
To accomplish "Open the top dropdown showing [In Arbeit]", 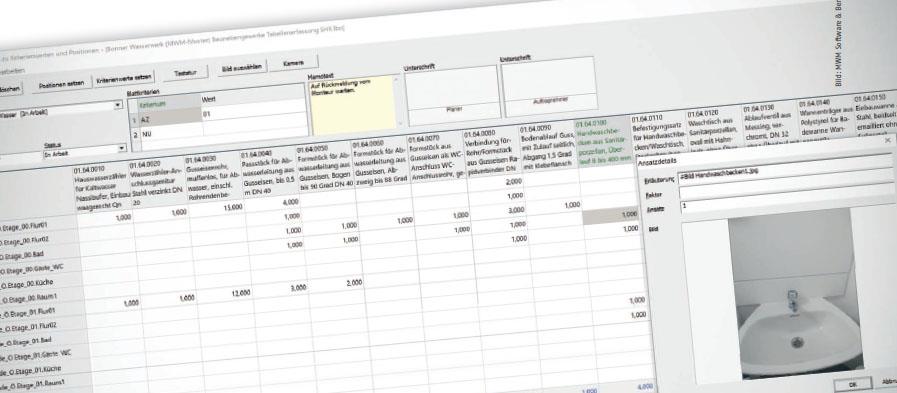I will point(61,108).
